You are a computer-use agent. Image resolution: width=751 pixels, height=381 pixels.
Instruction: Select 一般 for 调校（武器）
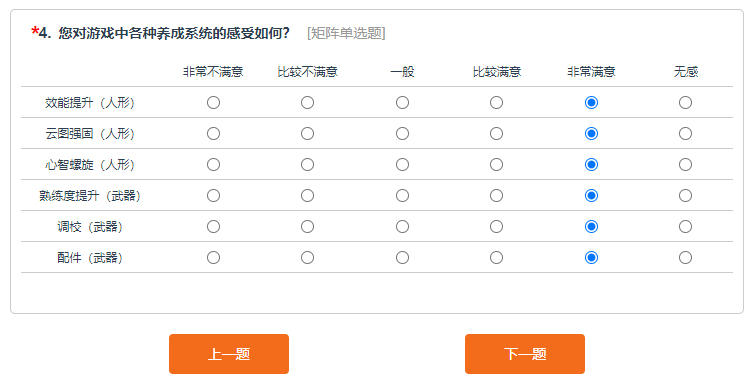(402, 226)
